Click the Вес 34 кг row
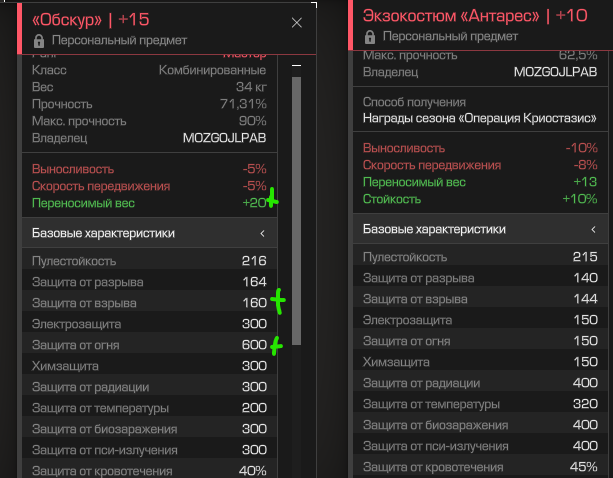 click(149, 87)
